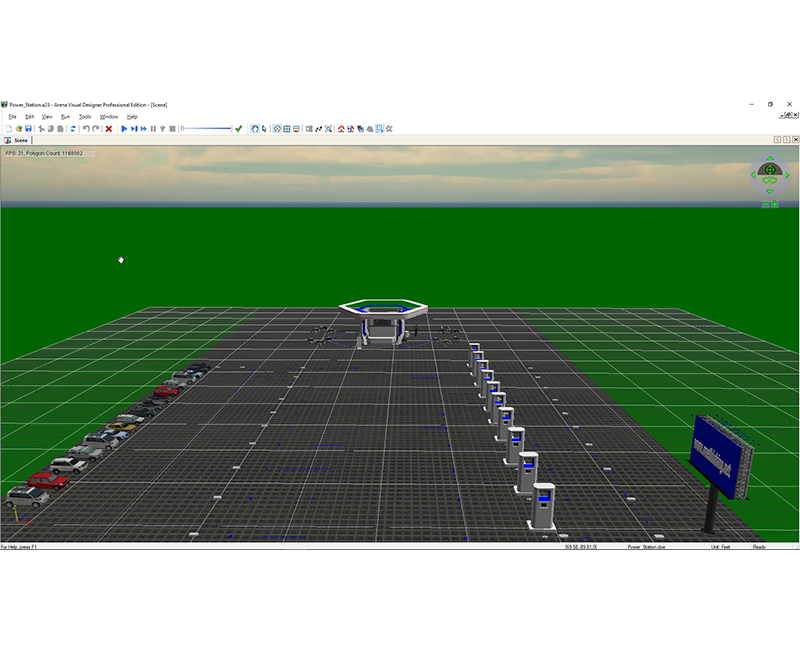Click the New document icon
This screenshot has height=650, width=800.
[x=9, y=129]
